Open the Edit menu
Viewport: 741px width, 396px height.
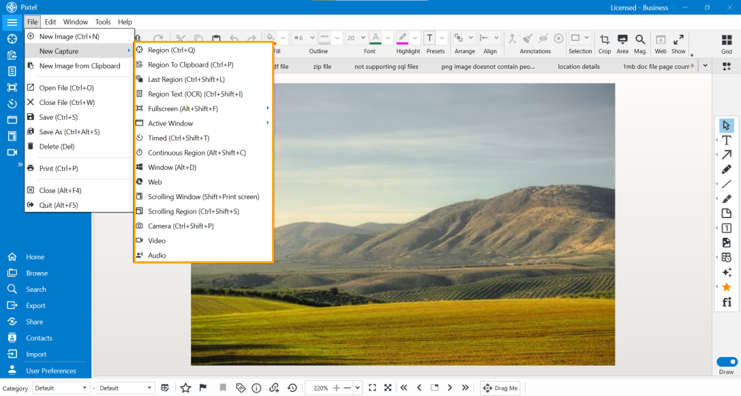coord(50,22)
